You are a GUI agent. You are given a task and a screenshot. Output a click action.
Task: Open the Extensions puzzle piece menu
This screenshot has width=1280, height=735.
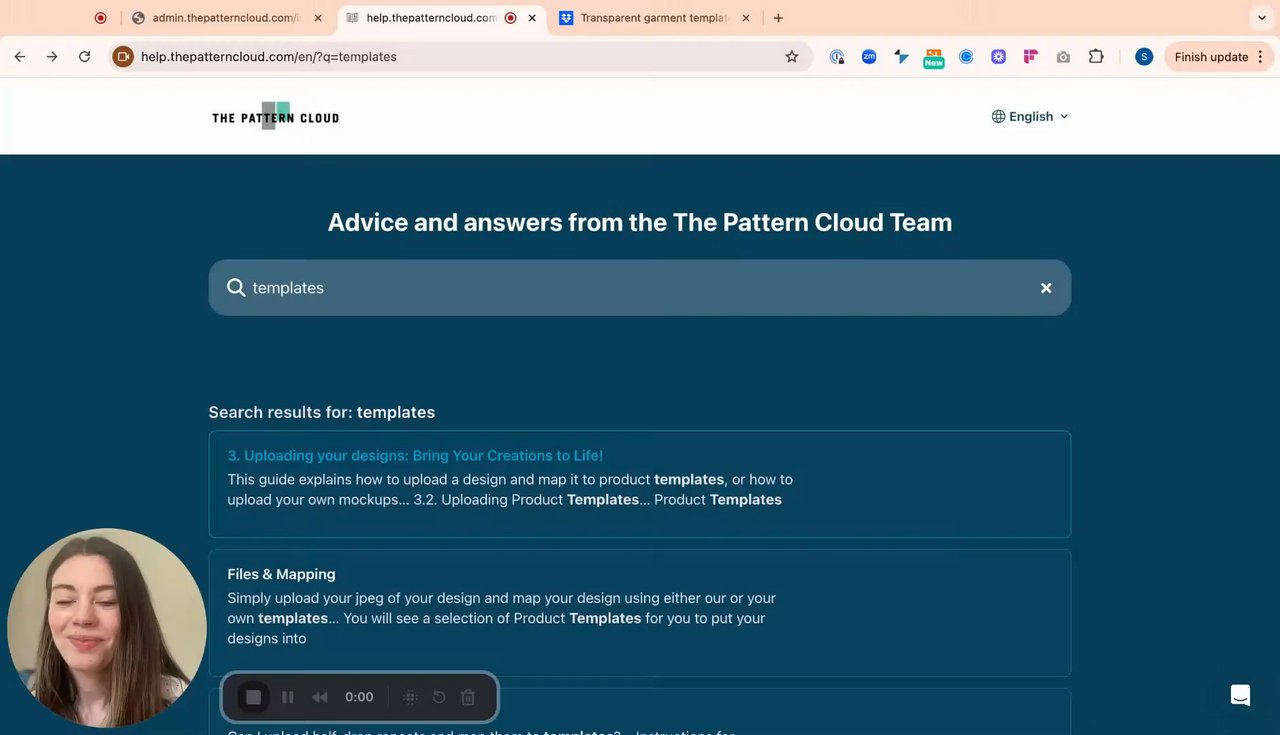tap(1096, 57)
